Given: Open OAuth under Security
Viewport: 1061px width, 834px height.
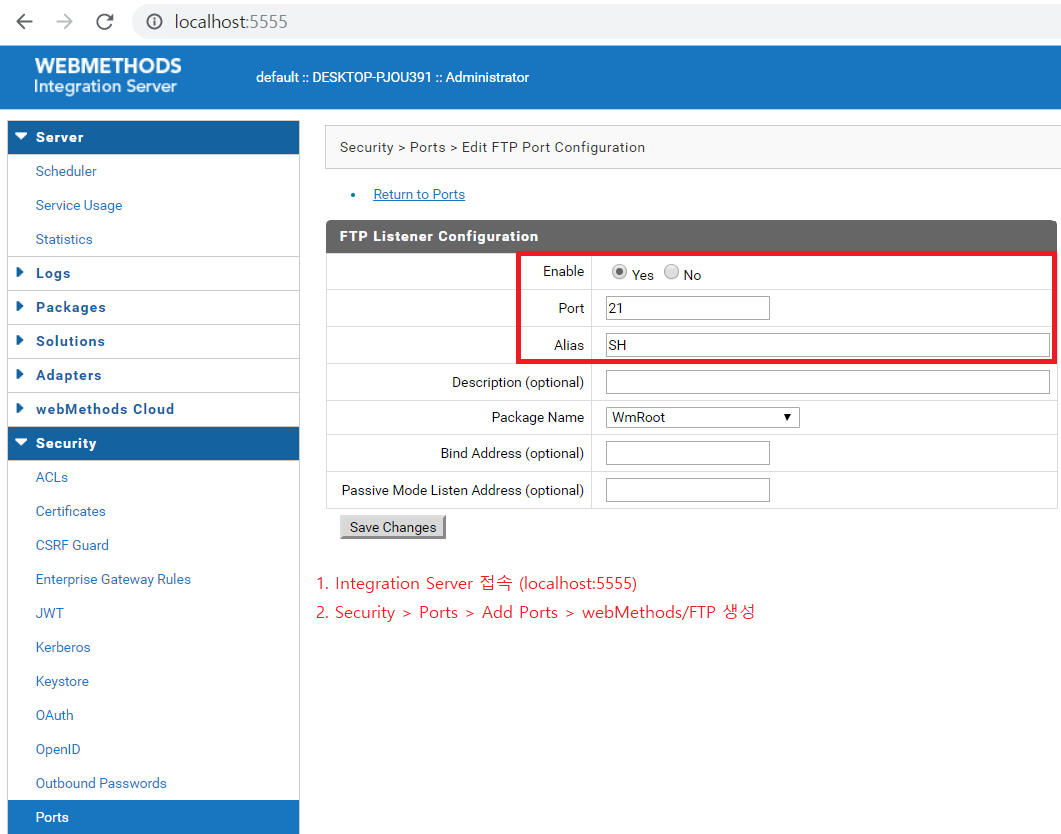Looking at the screenshot, I should 54,716.
